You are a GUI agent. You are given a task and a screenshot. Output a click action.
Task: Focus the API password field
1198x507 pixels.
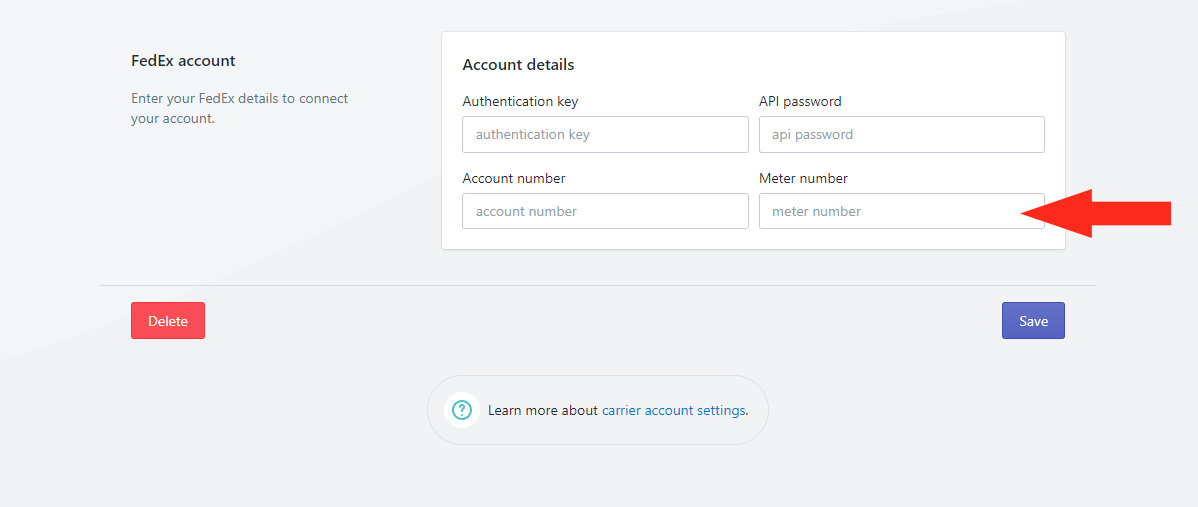pyautogui.click(x=902, y=134)
